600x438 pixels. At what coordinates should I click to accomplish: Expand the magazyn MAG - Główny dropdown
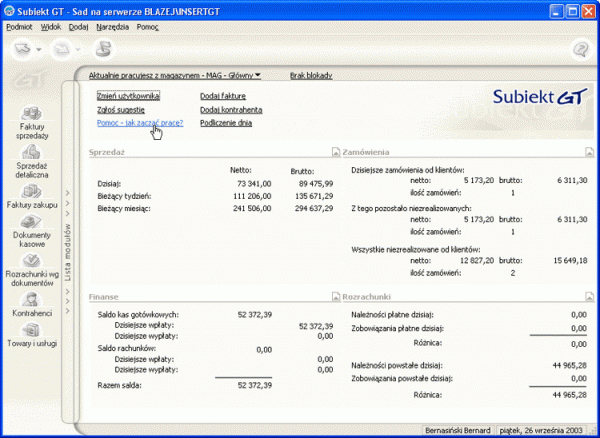[x=256, y=75]
